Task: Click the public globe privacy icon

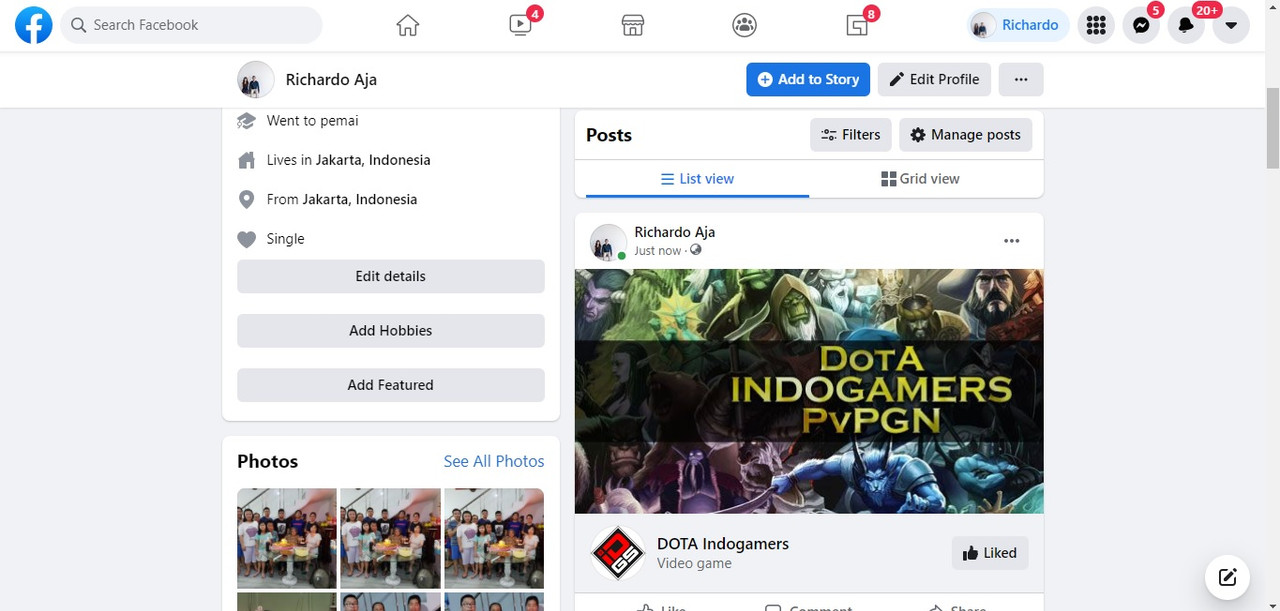Action: click(x=696, y=250)
